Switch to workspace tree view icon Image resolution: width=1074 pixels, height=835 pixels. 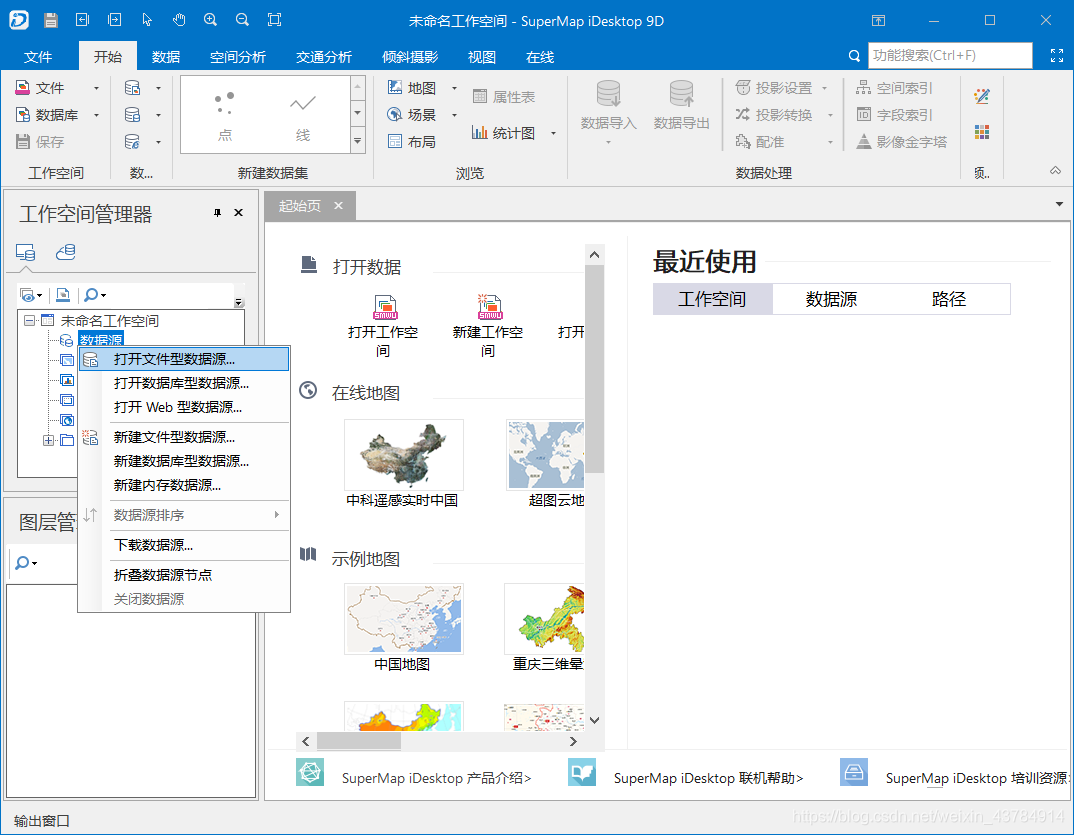[25, 253]
